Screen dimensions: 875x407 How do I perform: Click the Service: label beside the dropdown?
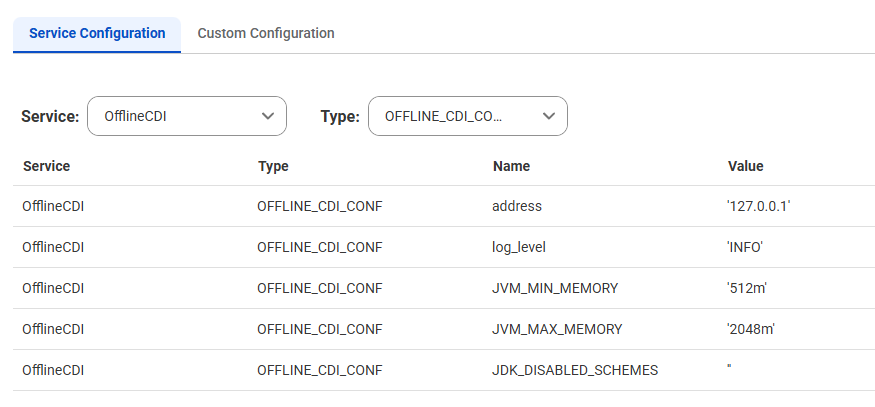50,117
